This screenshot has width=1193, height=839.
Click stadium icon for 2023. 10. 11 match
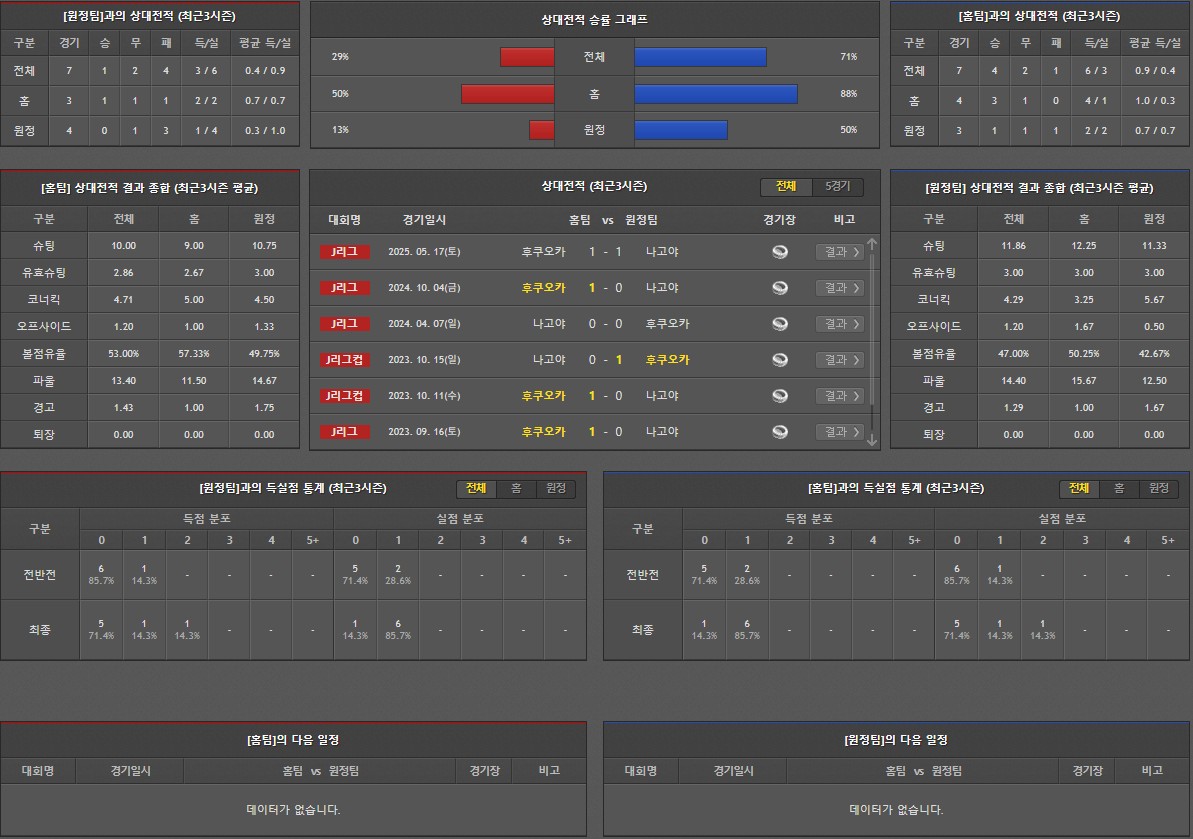[x=779, y=396]
